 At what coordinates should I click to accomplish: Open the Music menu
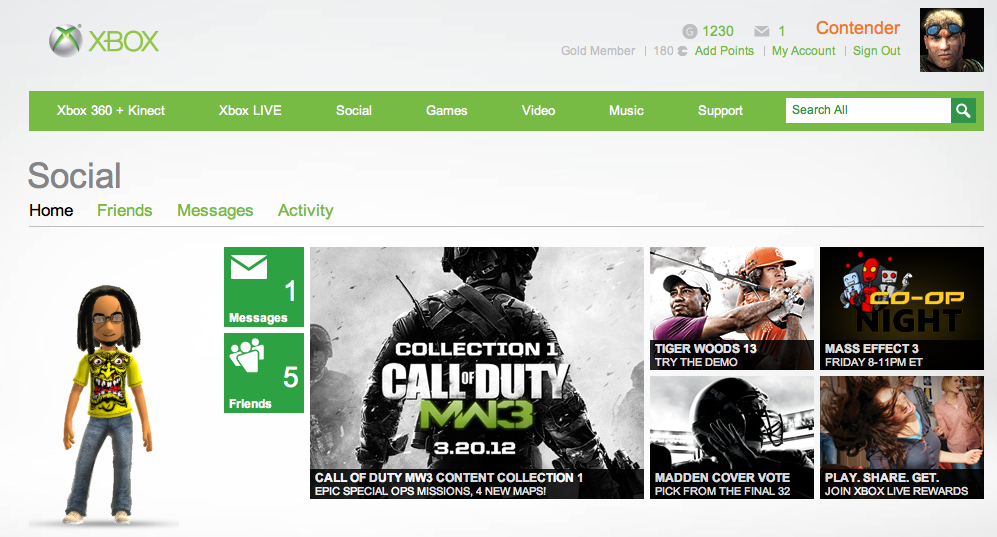[x=626, y=111]
